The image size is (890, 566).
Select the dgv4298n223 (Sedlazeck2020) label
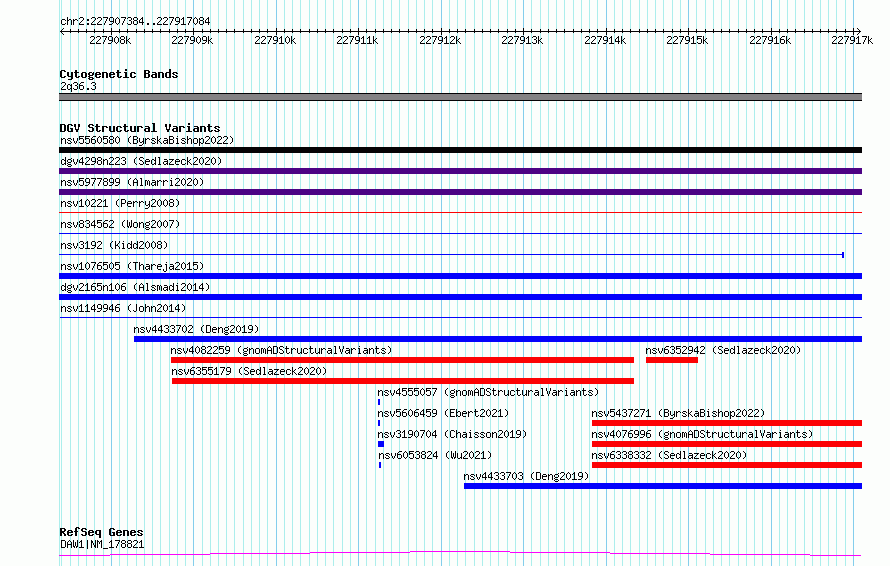pyautogui.click(x=141, y=161)
